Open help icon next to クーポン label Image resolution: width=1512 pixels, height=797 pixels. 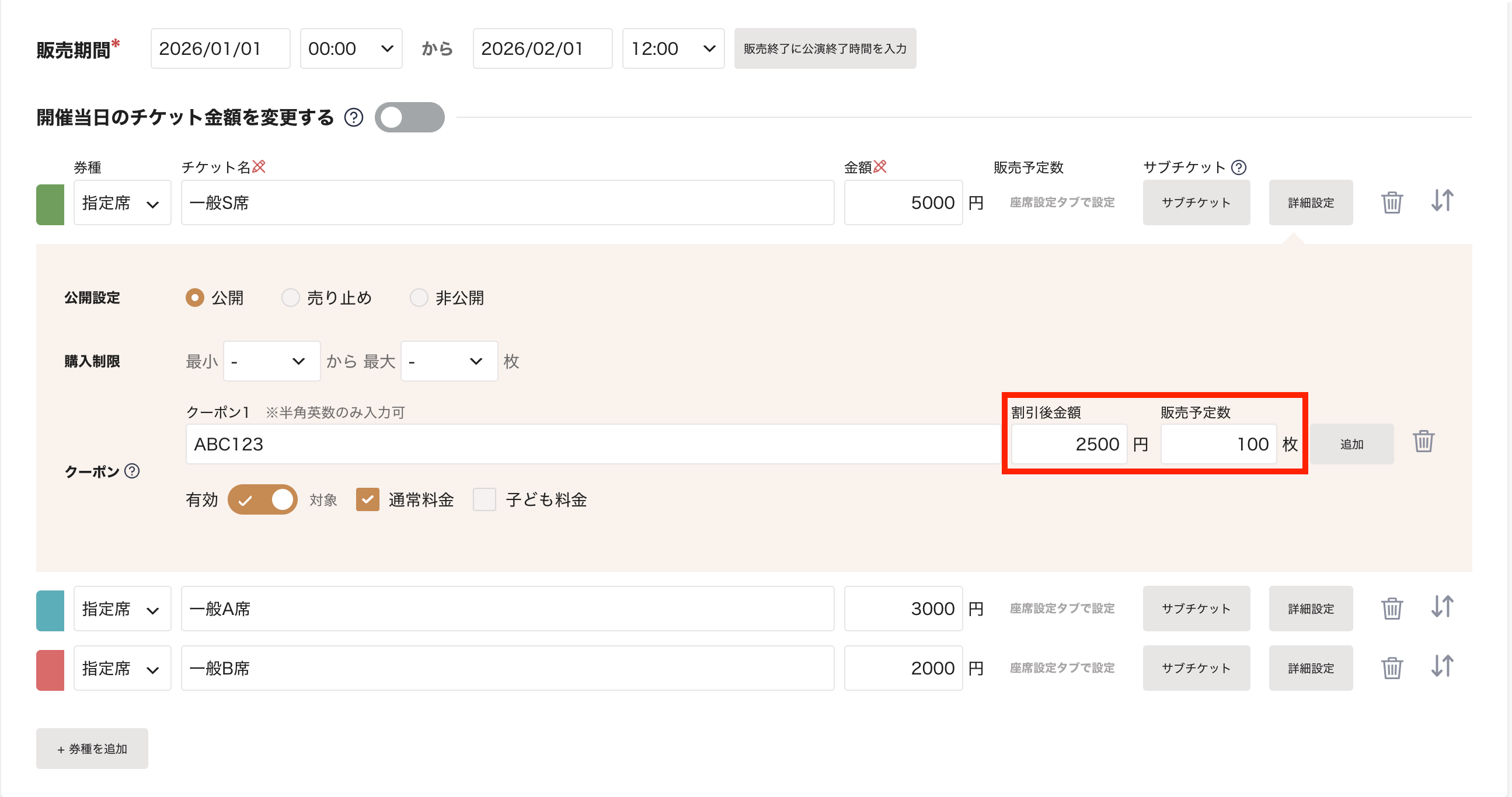click(x=132, y=471)
